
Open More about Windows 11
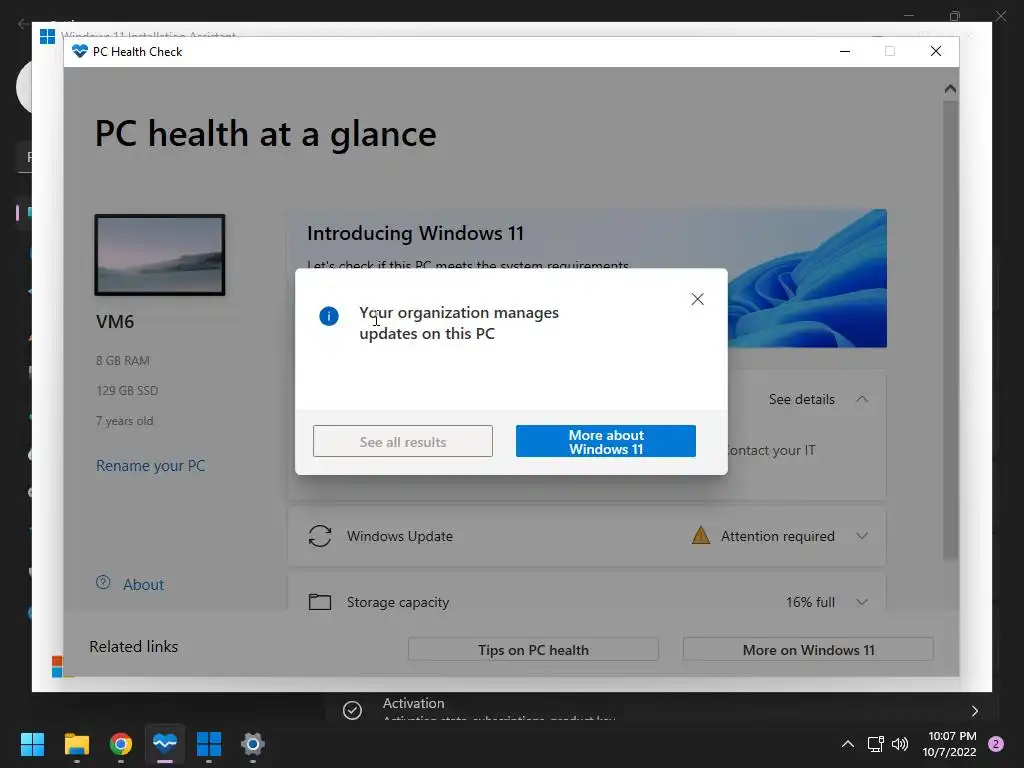[x=606, y=441]
